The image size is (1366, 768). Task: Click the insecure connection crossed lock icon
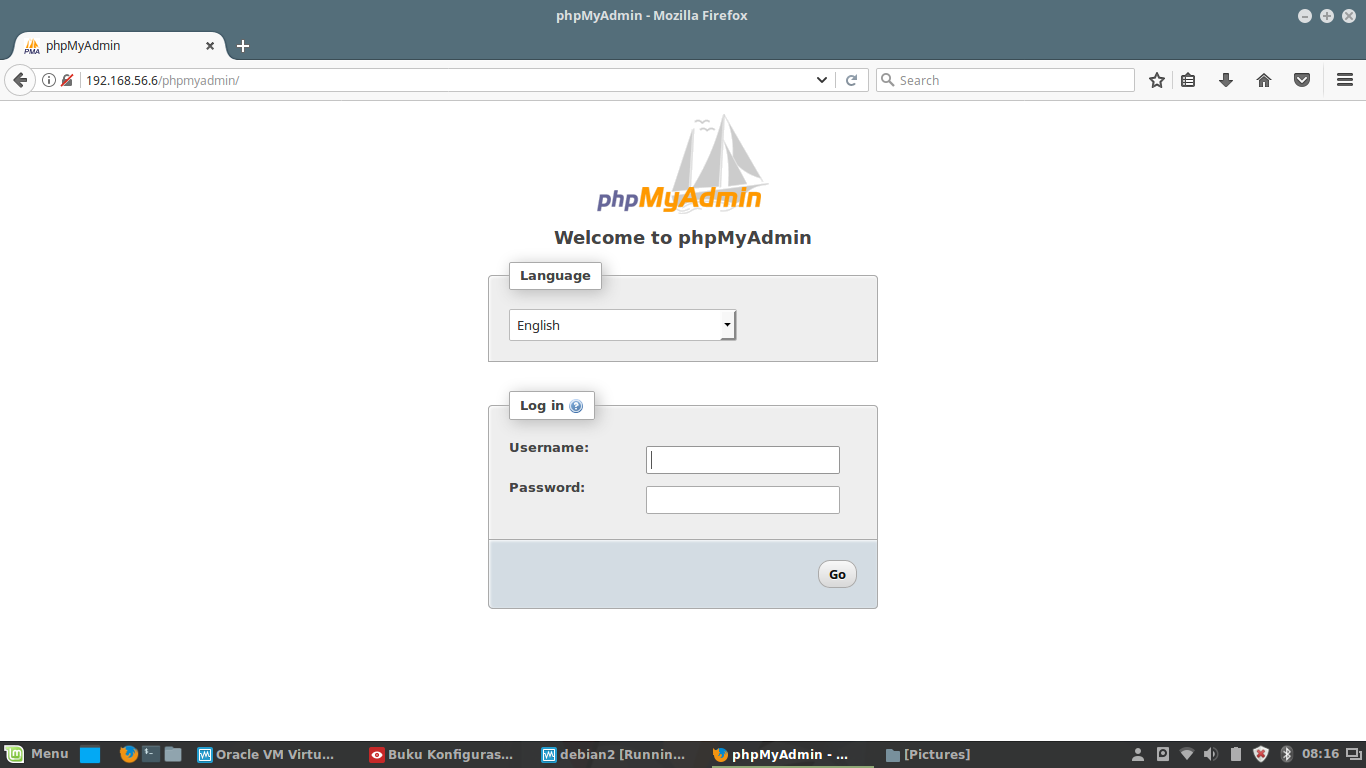point(67,80)
